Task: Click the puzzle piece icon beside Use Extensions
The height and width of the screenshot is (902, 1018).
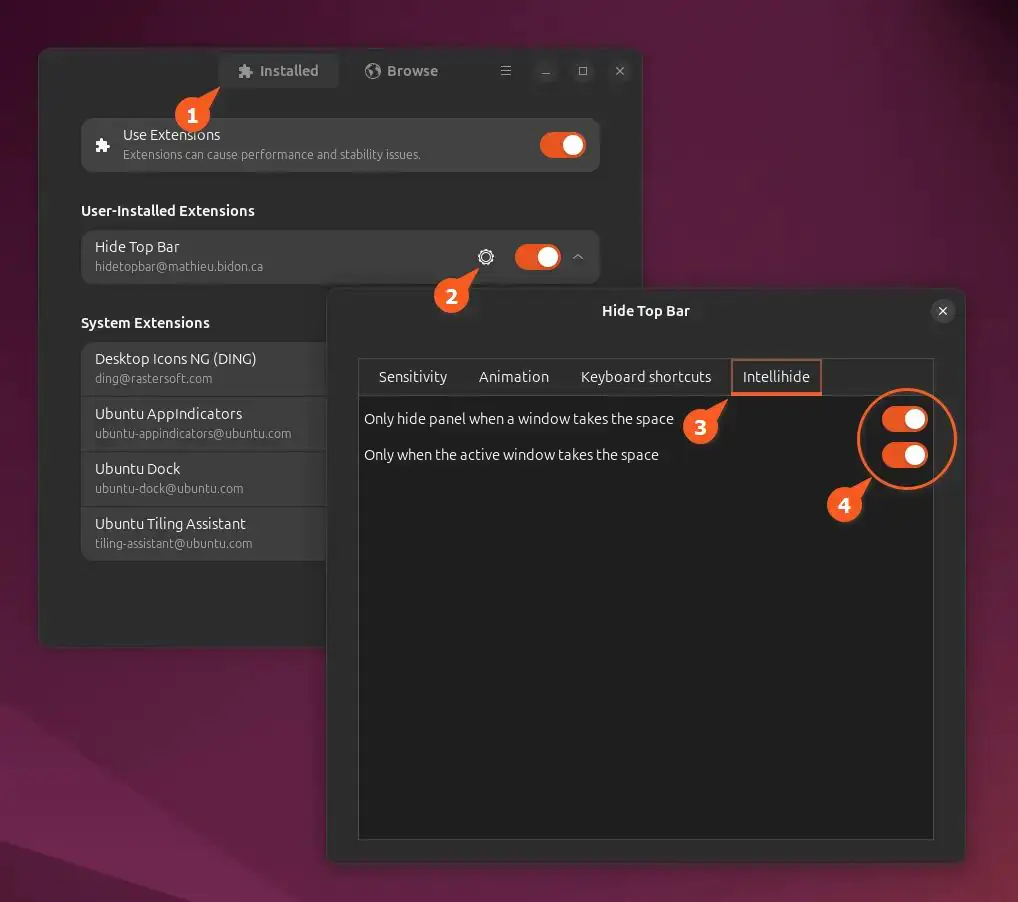Action: coord(102,145)
